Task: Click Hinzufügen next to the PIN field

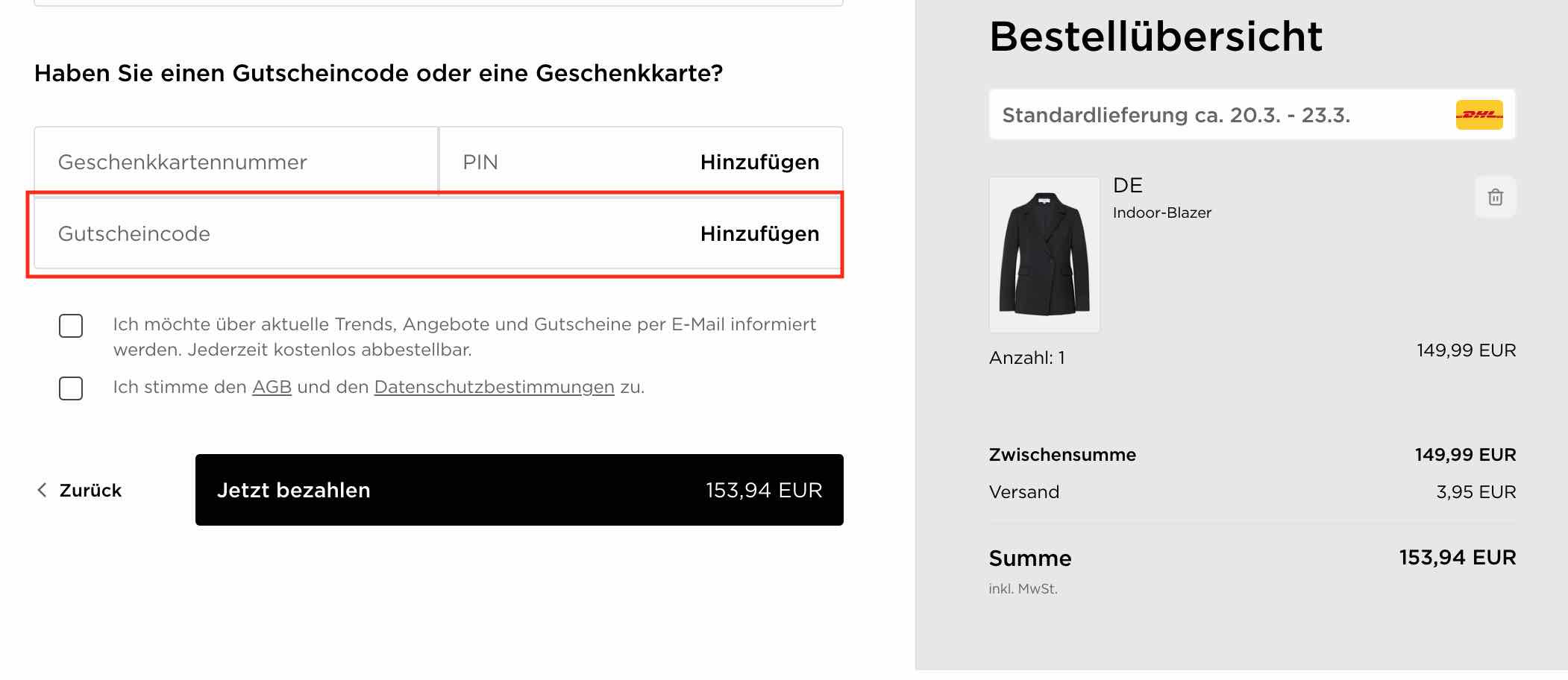Action: point(759,161)
